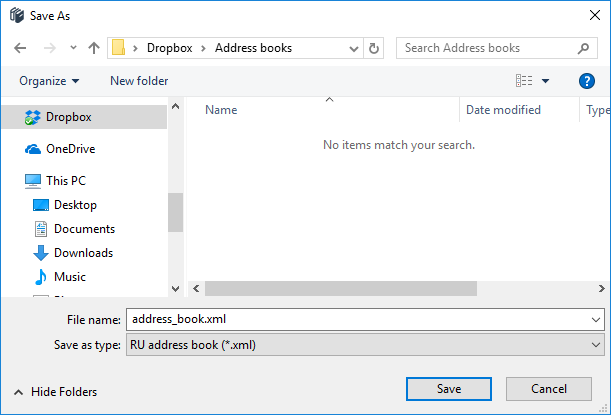Collapse the pane with Hide Folders
This screenshot has width=611, height=415.
56,392
